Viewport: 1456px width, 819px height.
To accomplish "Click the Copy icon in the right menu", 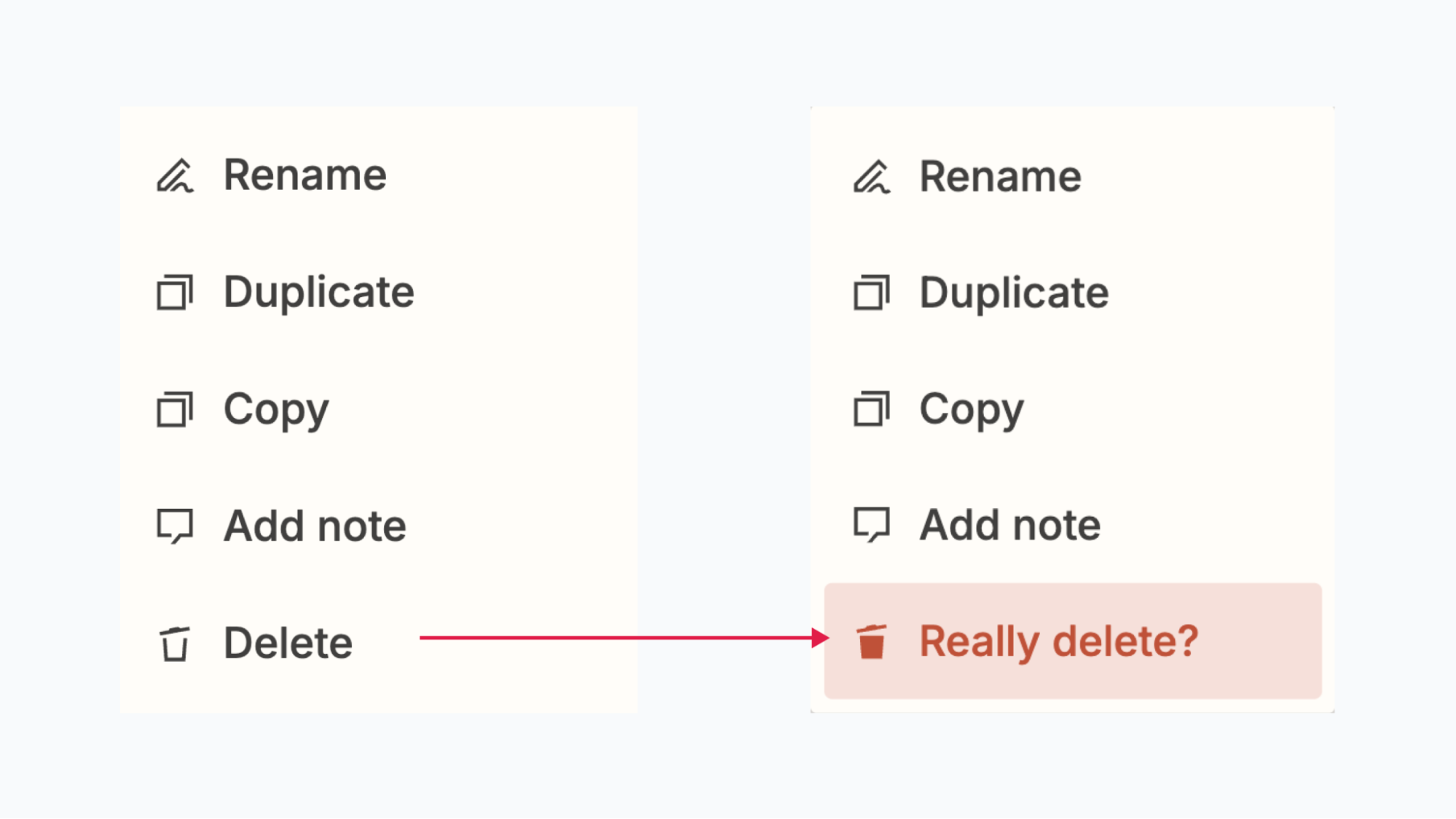I will [x=872, y=411].
